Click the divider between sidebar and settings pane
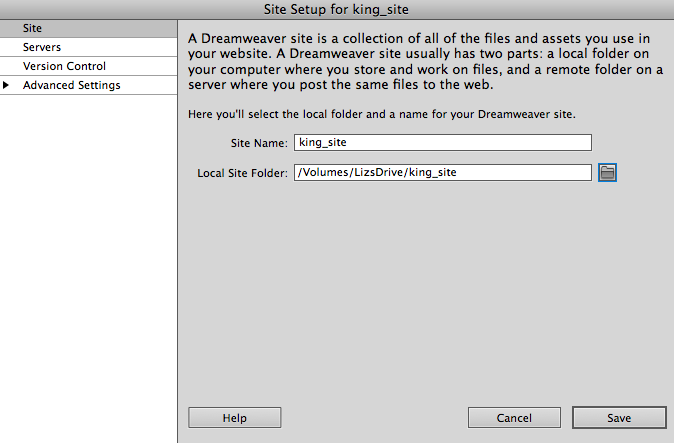Image resolution: width=674 pixels, height=443 pixels. tap(178, 260)
